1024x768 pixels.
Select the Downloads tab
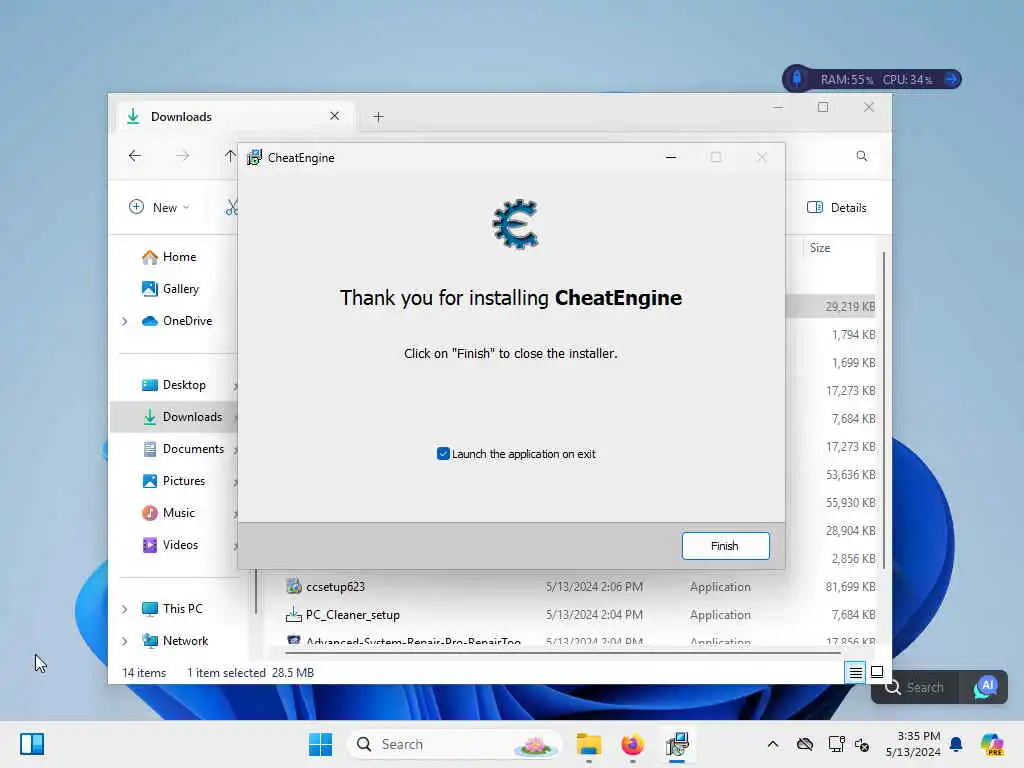pyautogui.click(x=235, y=117)
